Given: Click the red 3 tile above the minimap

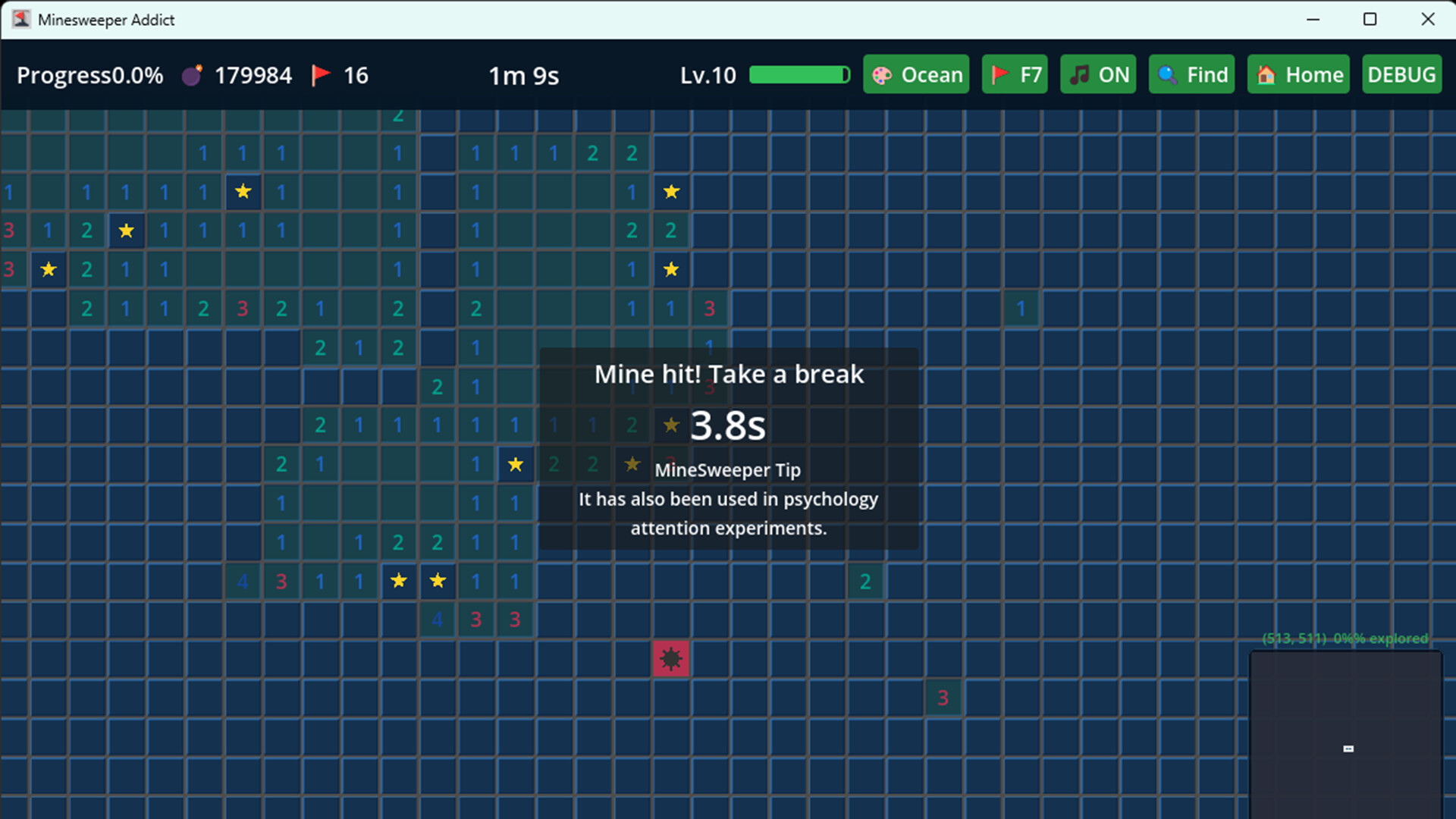Looking at the screenshot, I should (x=943, y=698).
